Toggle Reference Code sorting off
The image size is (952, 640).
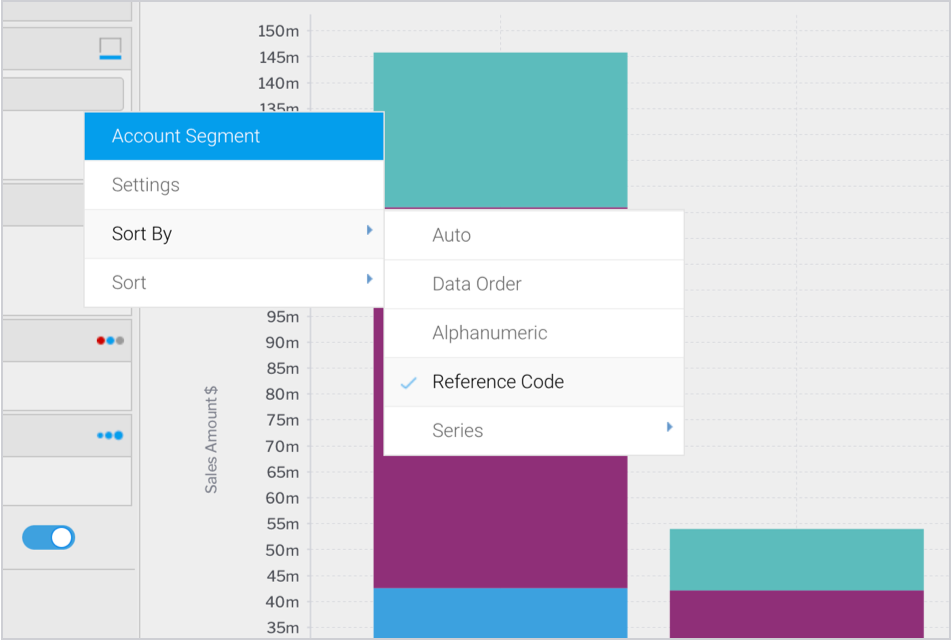(x=497, y=382)
